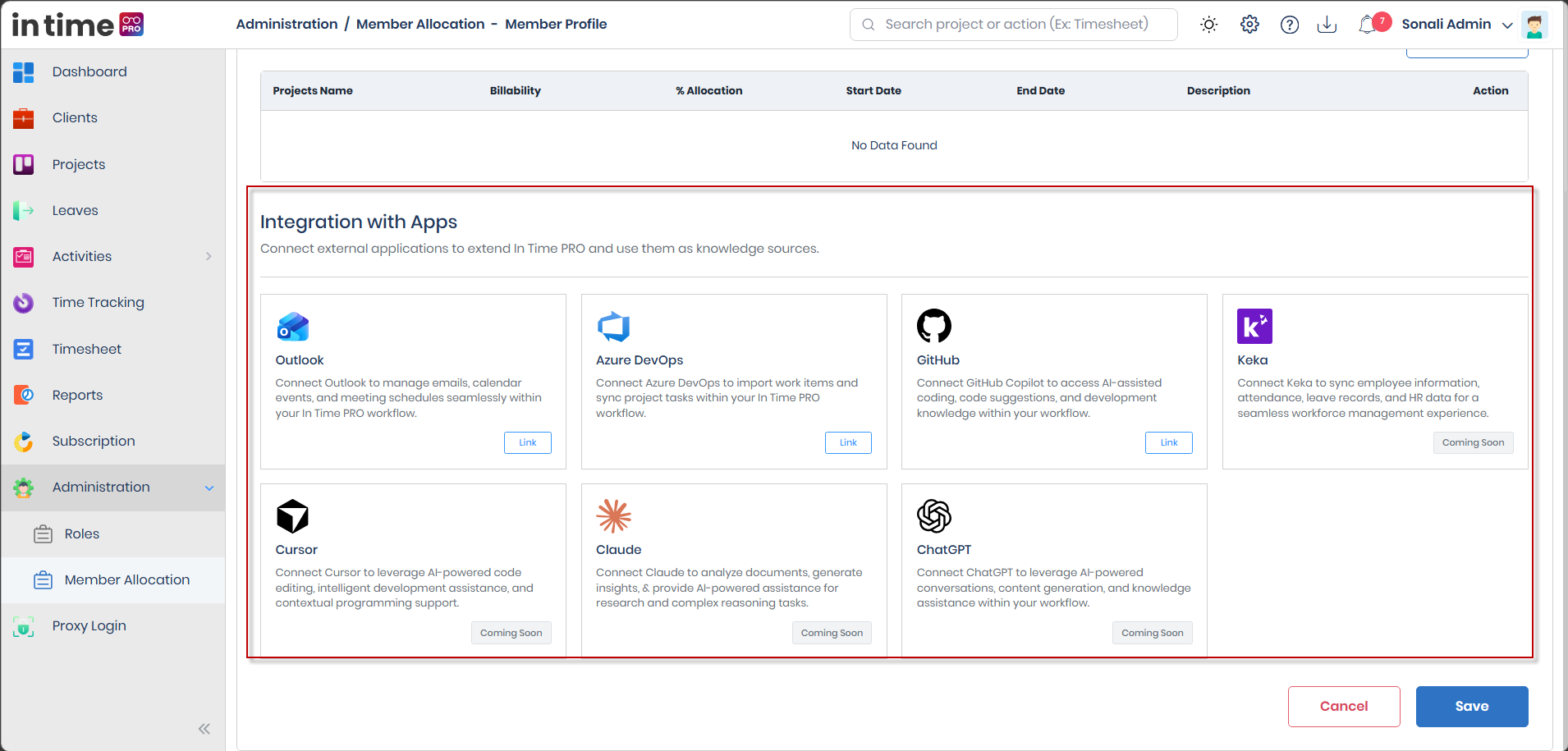Click the In Time PRO logo
Viewport: 1568px width, 751px height.
78,25
